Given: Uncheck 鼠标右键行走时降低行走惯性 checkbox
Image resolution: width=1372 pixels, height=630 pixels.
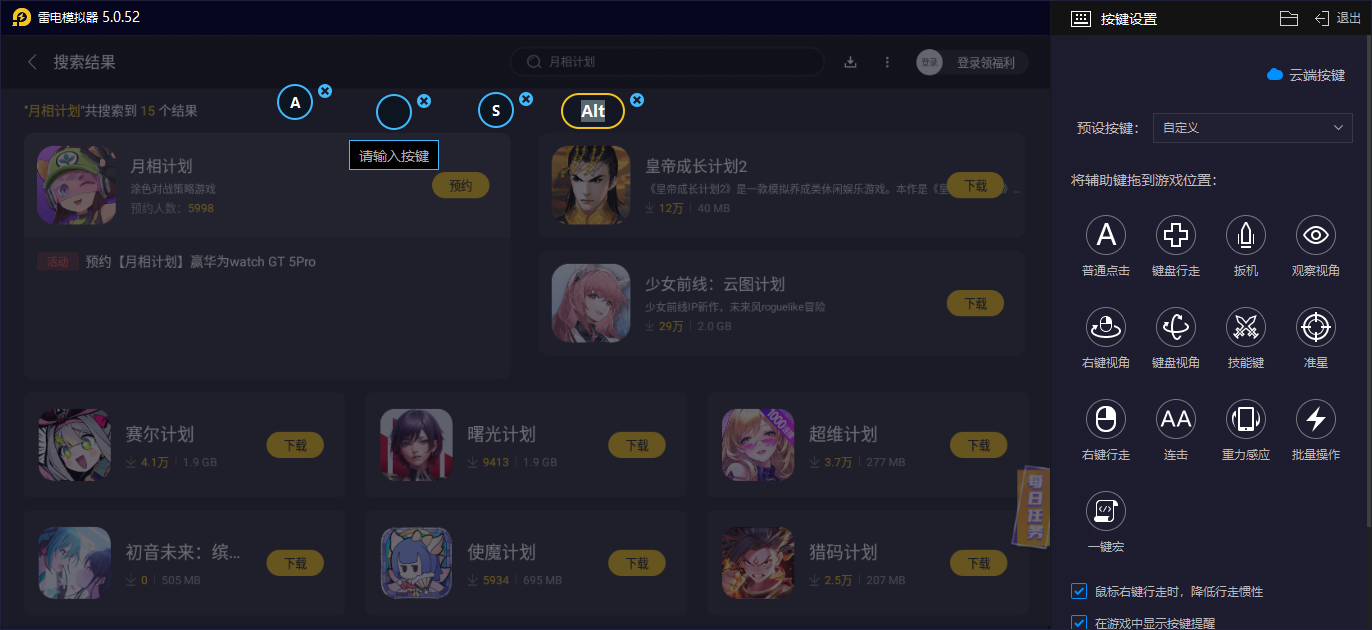Looking at the screenshot, I should click(1079, 591).
